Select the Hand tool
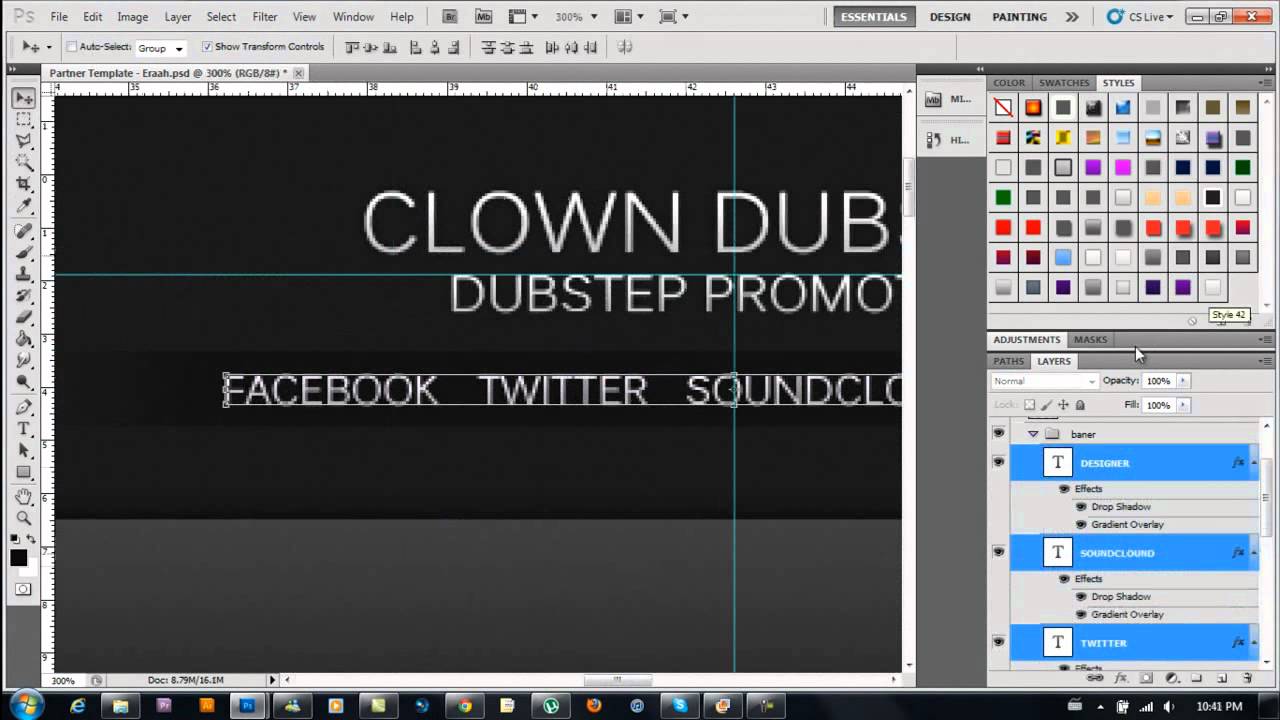Image resolution: width=1280 pixels, height=720 pixels. 24,497
